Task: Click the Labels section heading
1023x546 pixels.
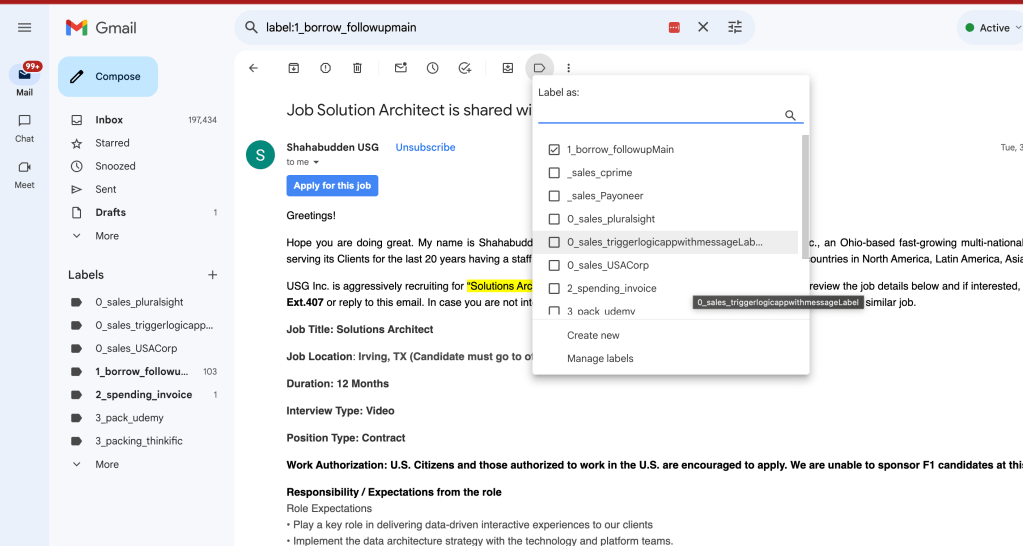Action: [x=85, y=275]
